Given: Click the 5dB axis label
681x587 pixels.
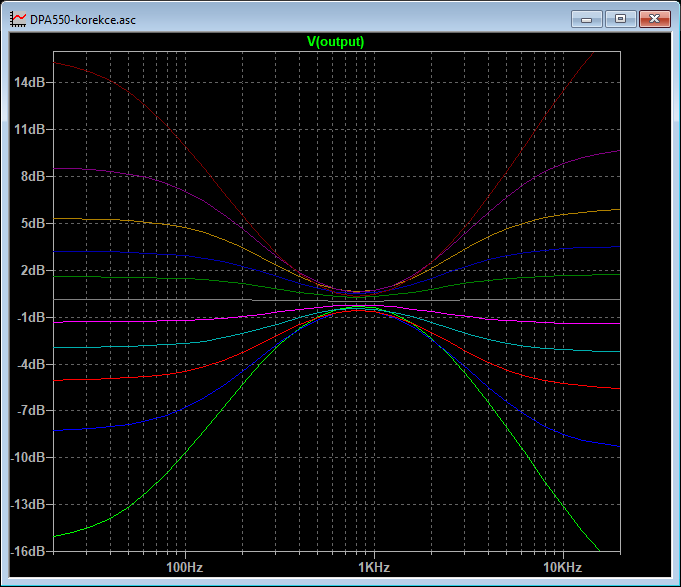Looking at the screenshot, I should pos(33,223).
